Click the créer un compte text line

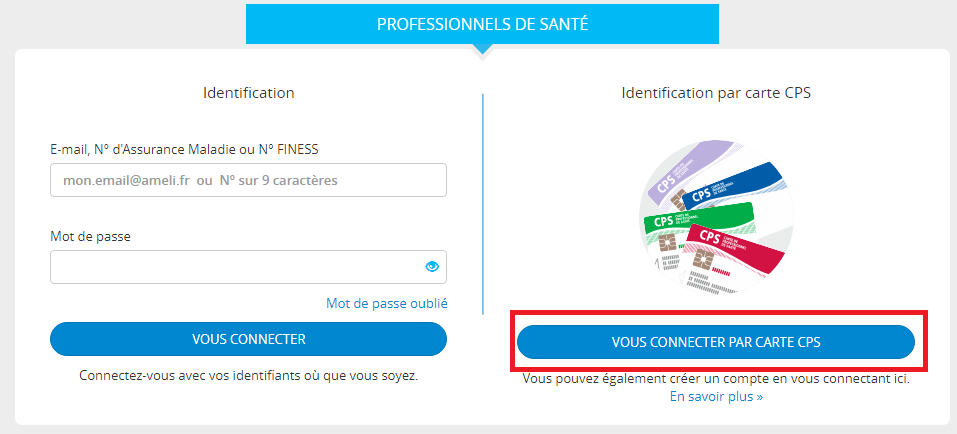pos(716,378)
